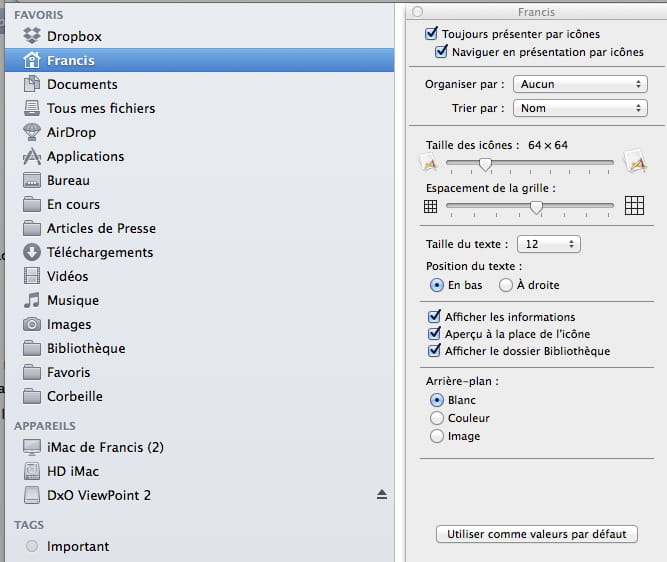Click the large icon size preview image
Screen dimensions: 667x562
pos(635,161)
